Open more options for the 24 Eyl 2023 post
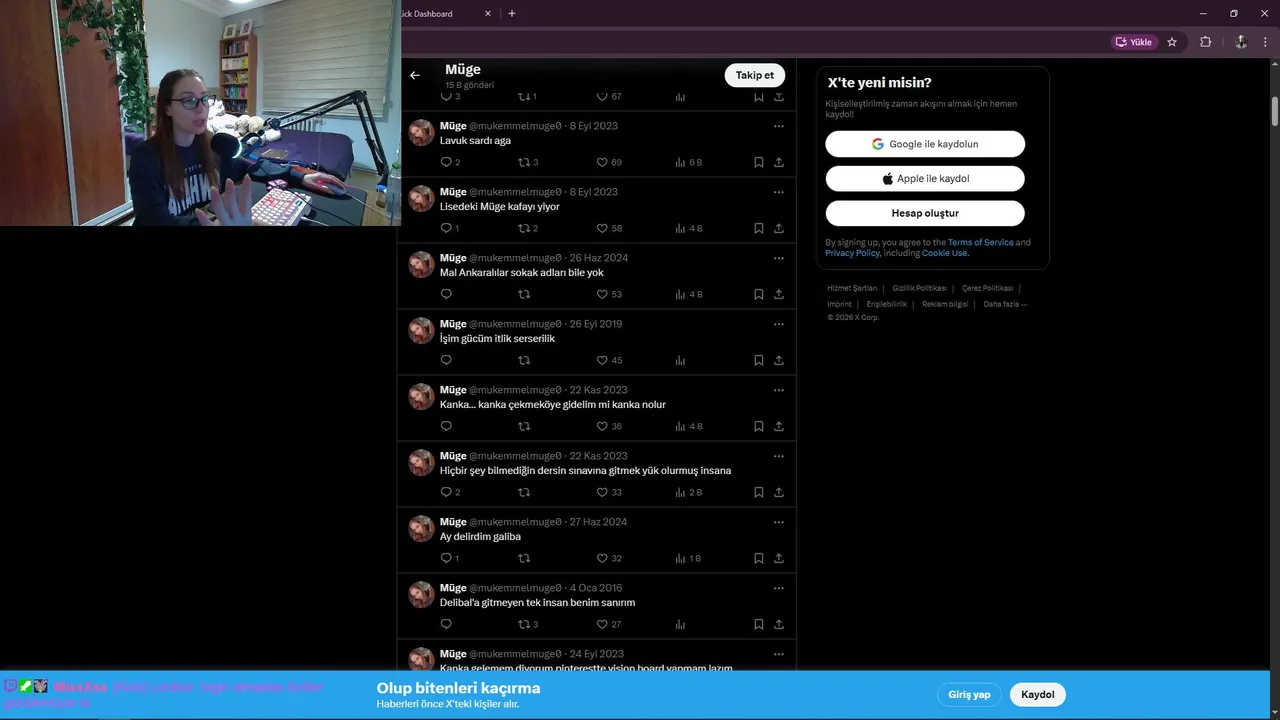Viewport: 1280px width, 720px height. pyautogui.click(x=779, y=654)
